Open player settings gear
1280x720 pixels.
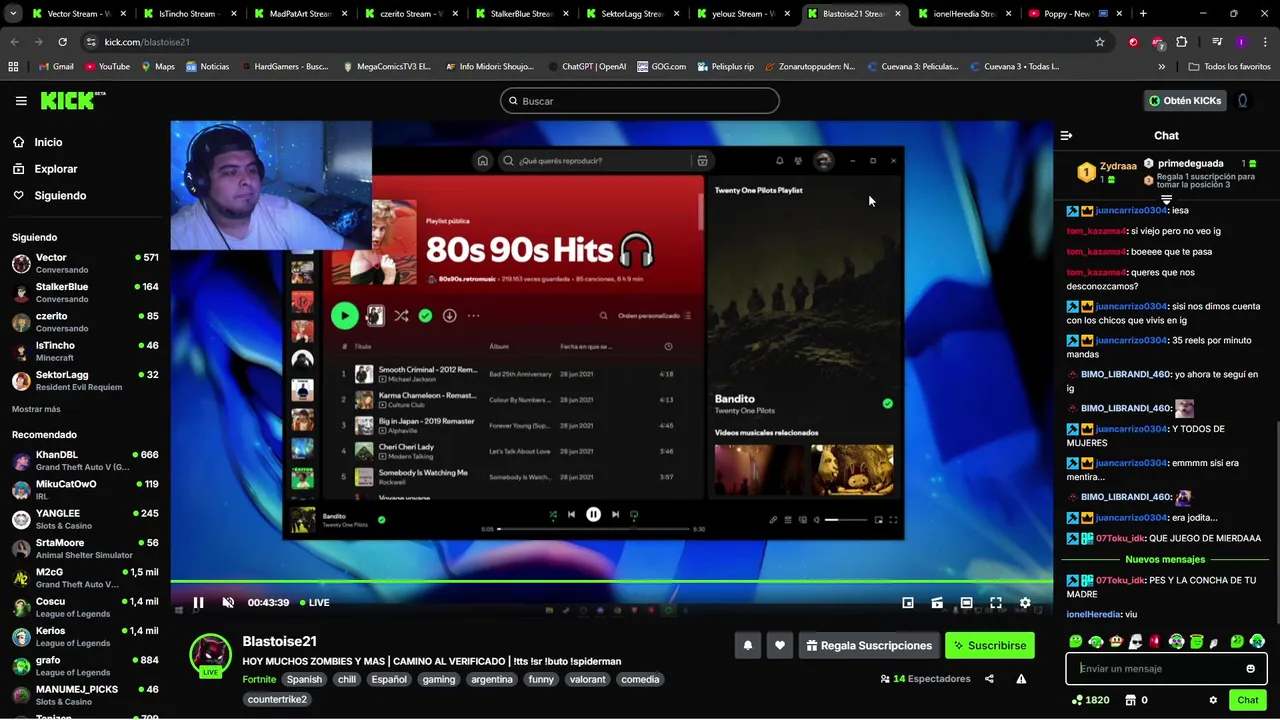[x=1025, y=603]
